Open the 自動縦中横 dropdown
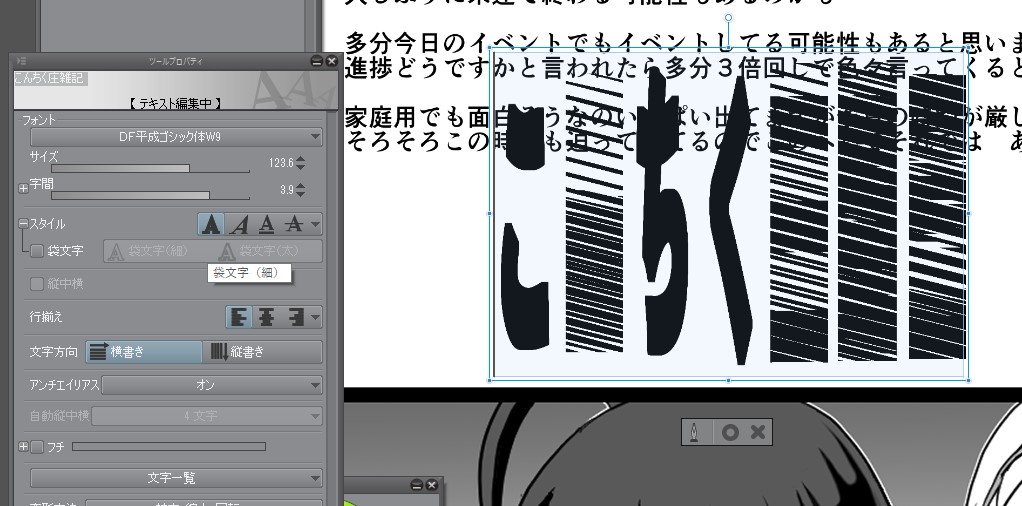This screenshot has width=1022, height=506. coord(207,415)
